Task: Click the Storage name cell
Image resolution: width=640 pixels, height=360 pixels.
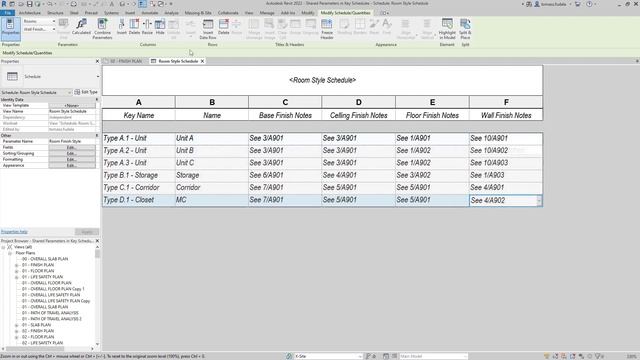Action: point(211,175)
